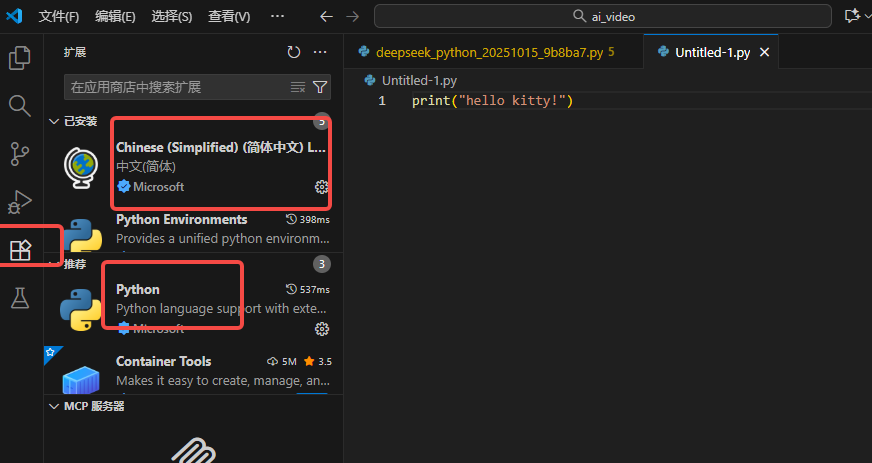Open the Search view in activity bar

pos(20,106)
